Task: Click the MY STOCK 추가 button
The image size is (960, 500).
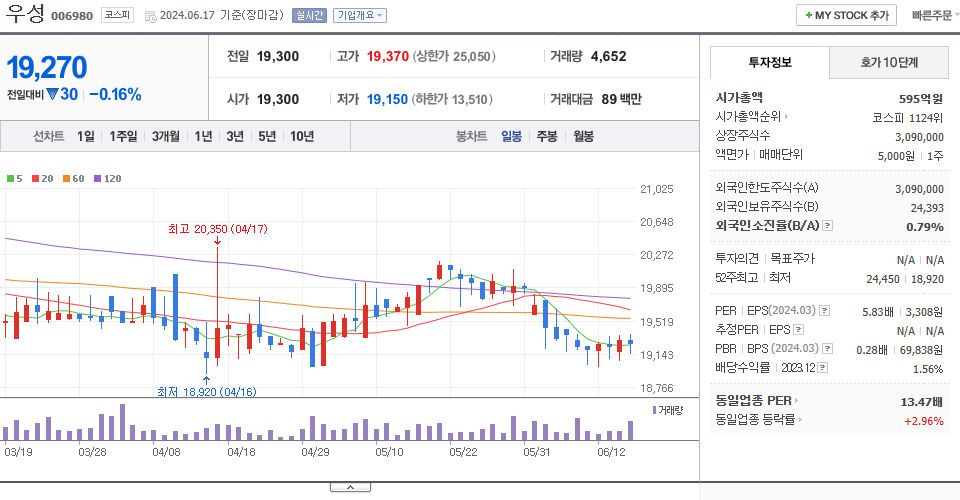Action: [x=846, y=15]
